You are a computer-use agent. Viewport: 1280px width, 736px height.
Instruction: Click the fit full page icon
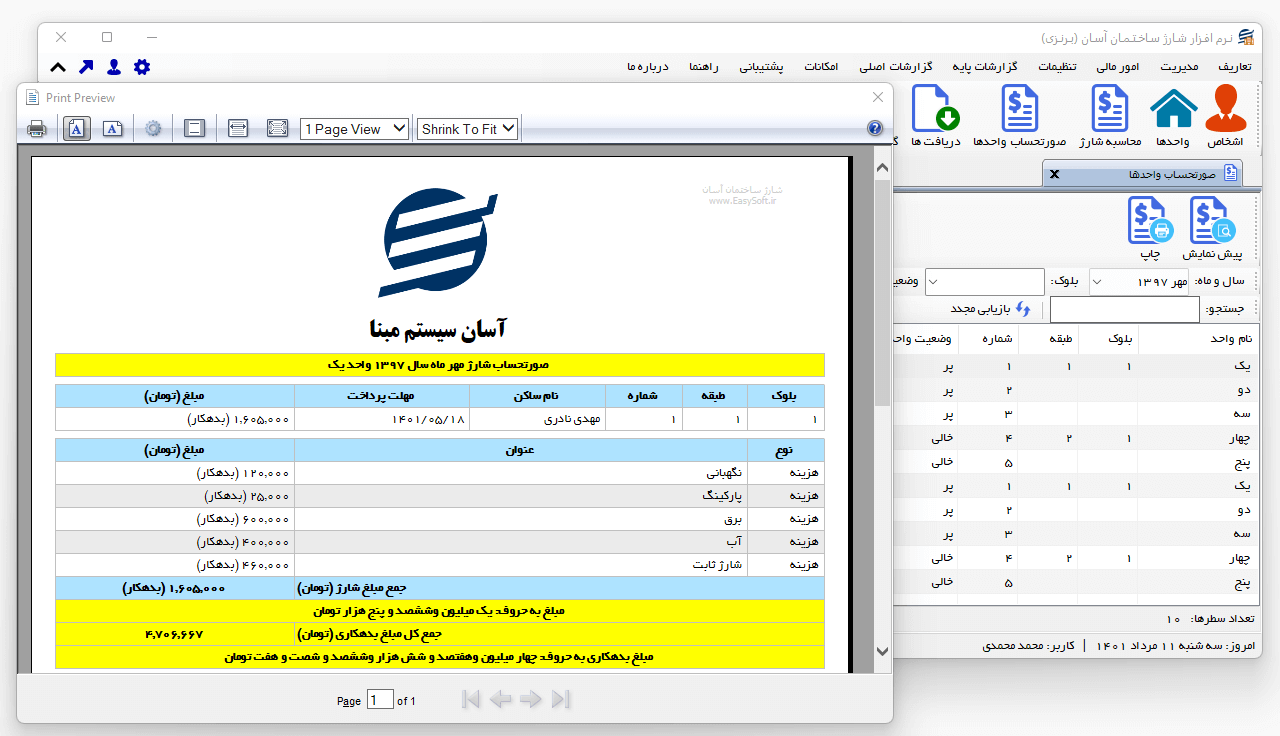pos(277,128)
